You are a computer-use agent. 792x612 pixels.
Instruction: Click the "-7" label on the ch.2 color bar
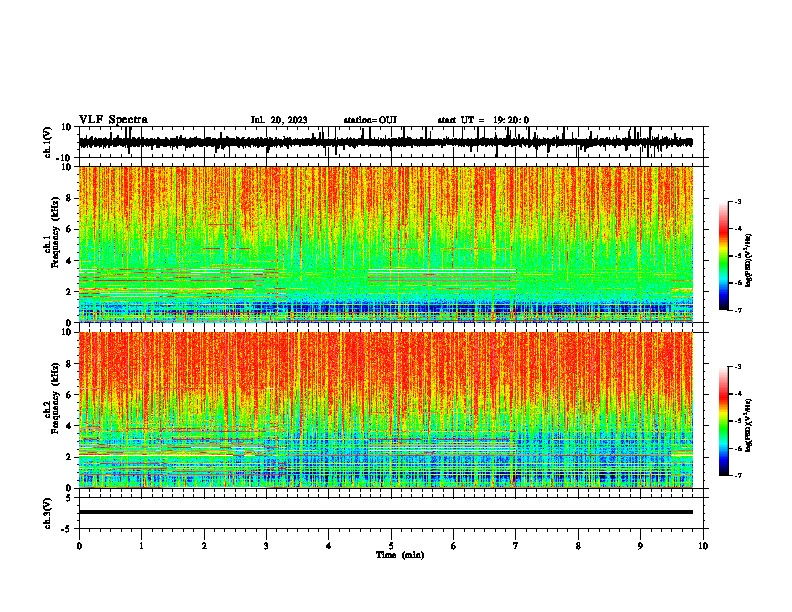click(x=737, y=475)
